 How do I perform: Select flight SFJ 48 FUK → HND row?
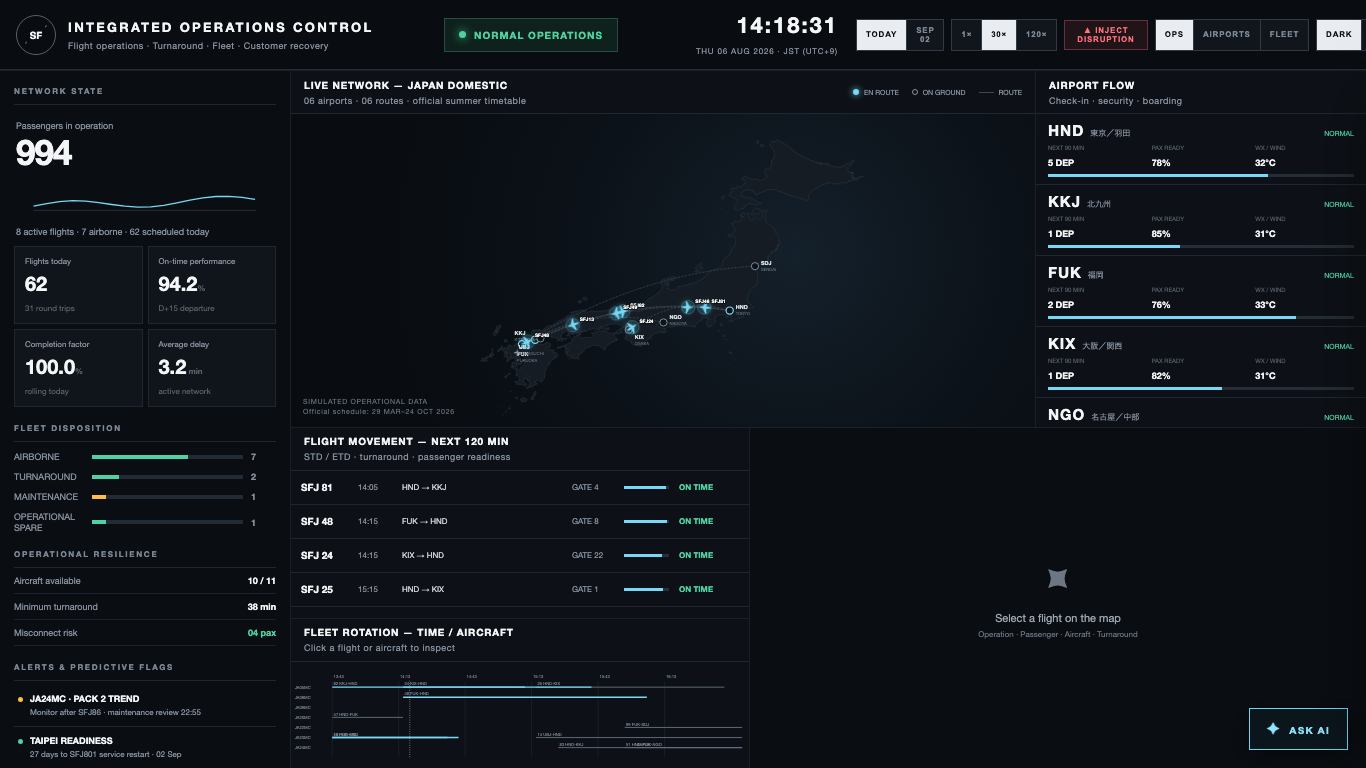[520, 522]
